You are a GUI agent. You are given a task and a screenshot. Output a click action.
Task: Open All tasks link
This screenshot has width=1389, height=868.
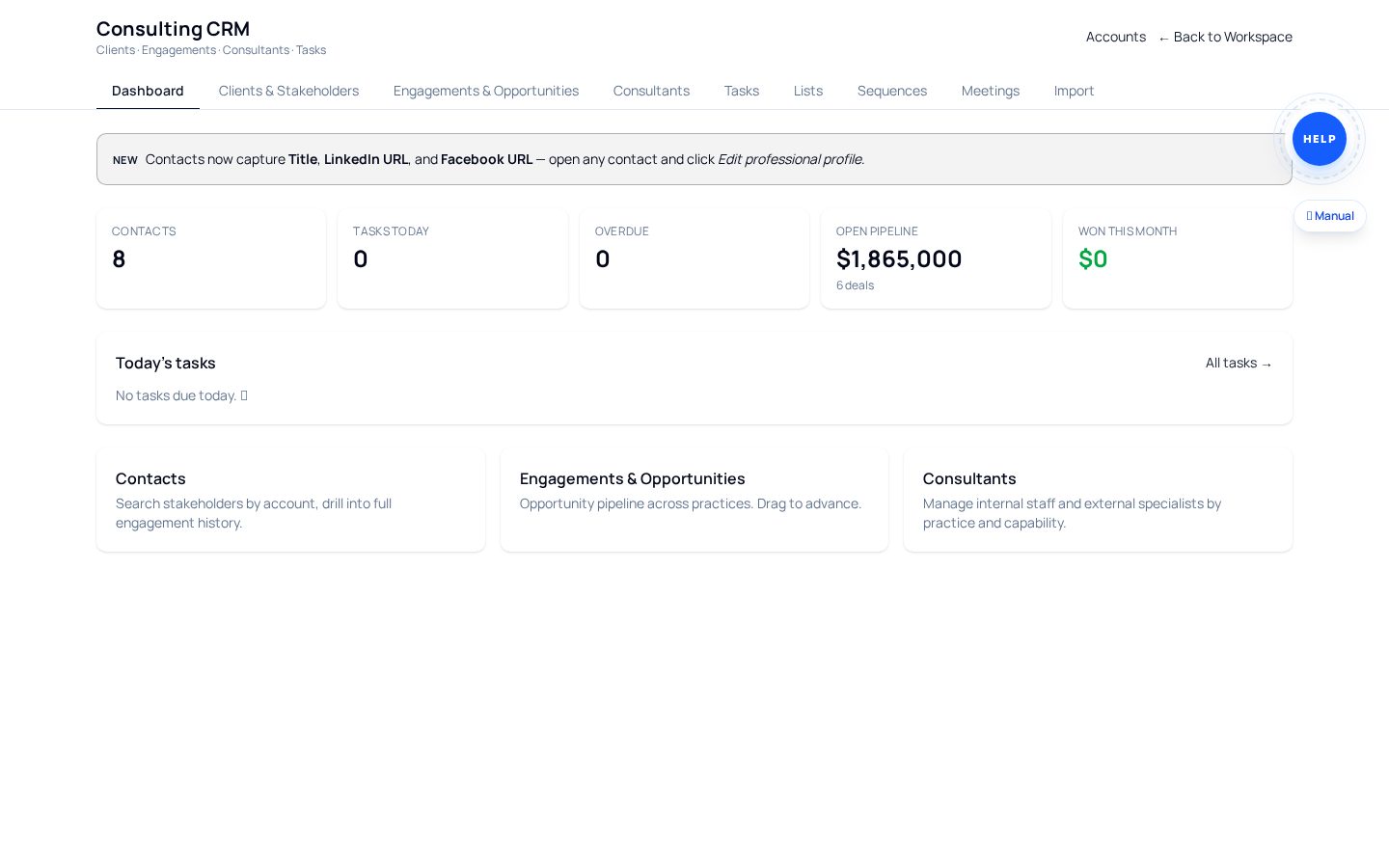[1239, 363]
